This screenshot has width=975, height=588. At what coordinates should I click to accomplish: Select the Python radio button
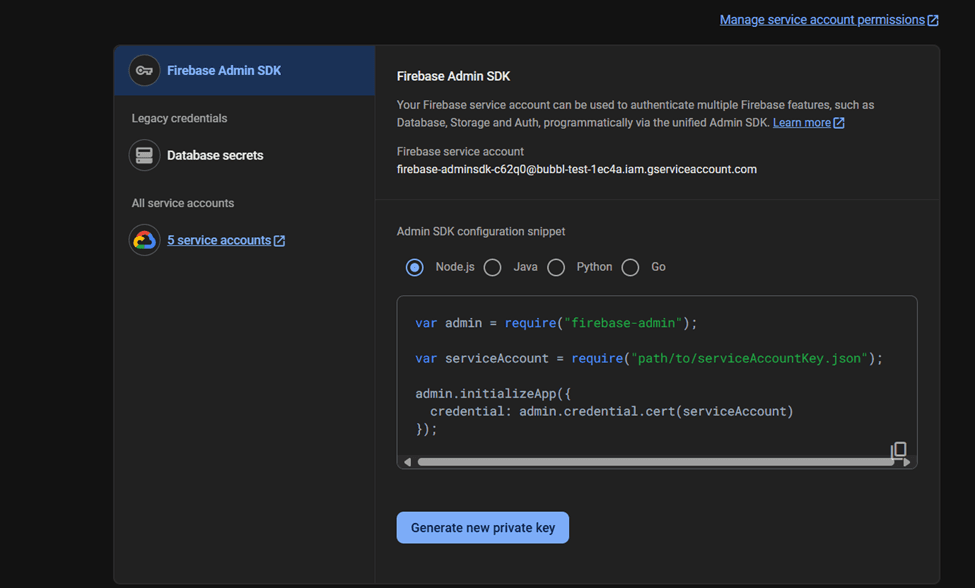click(x=556, y=267)
